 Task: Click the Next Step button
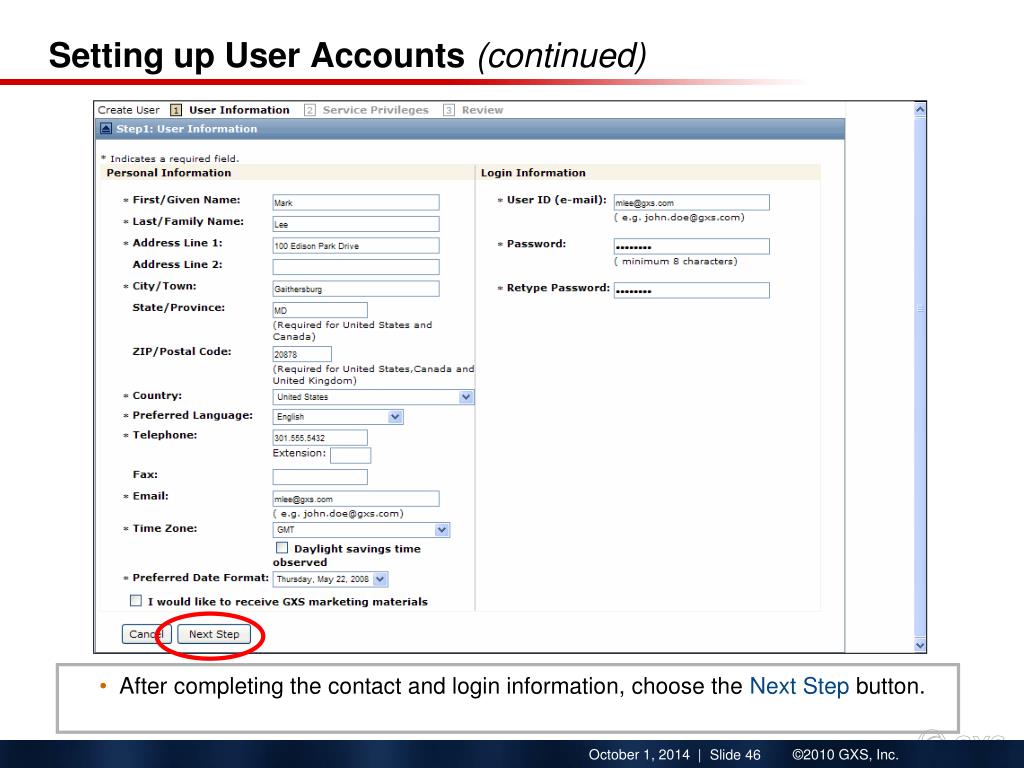[x=214, y=634]
